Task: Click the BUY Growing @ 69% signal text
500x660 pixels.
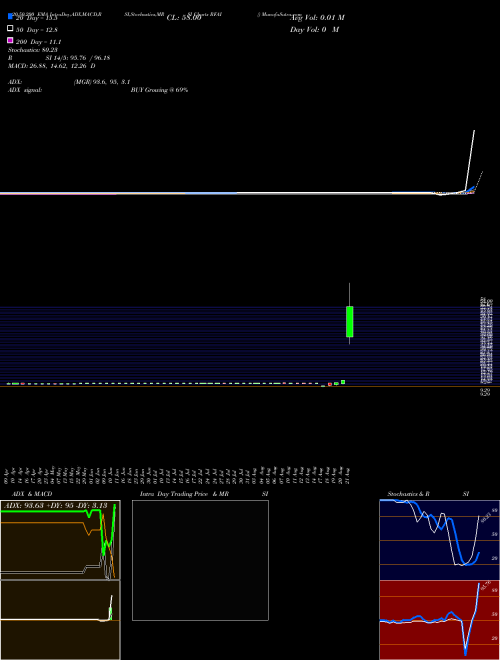Action: [x=159, y=90]
